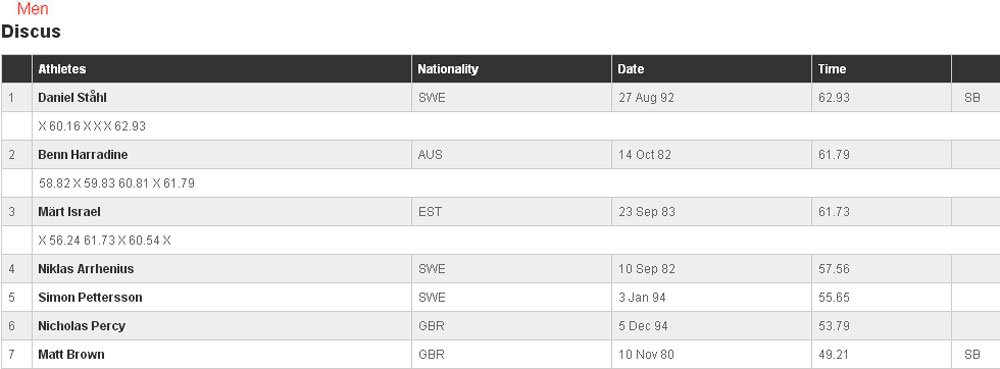Screen dimensions: 1000x369
Task: Click the SB mark for Matt Brown
Action: 973,354
